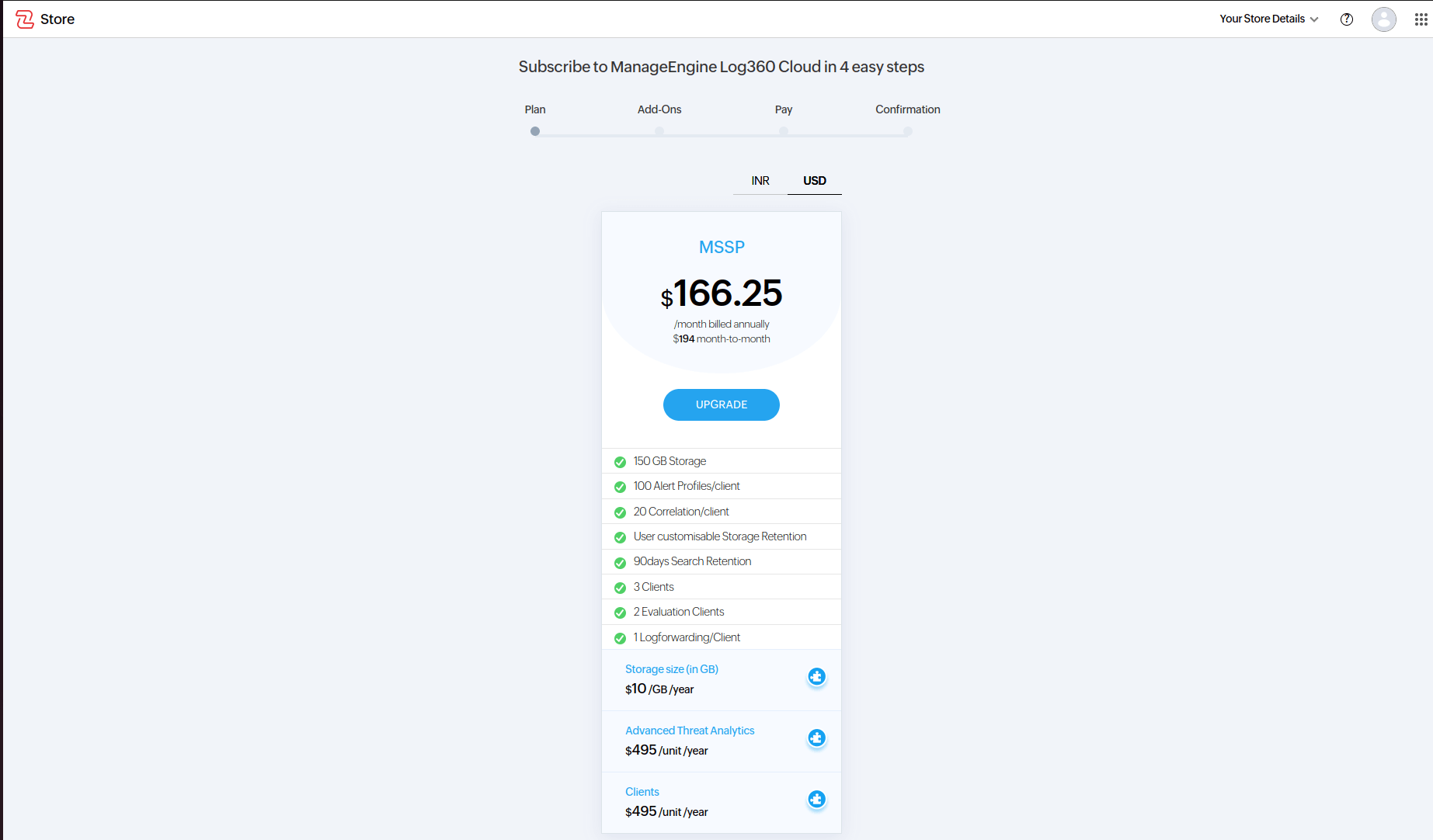1433x840 pixels.
Task: Click 'User customisable Storage Retention' text
Action: point(720,536)
